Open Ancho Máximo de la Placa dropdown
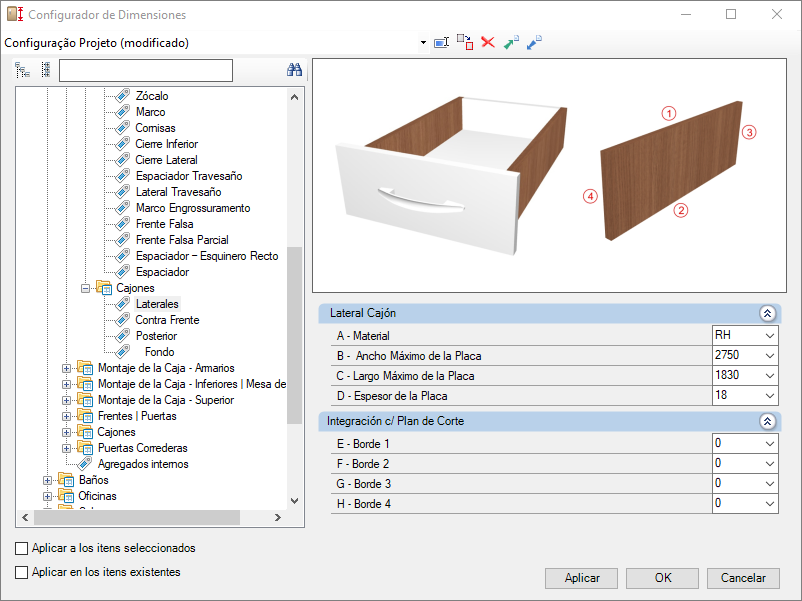 [769, 356]
